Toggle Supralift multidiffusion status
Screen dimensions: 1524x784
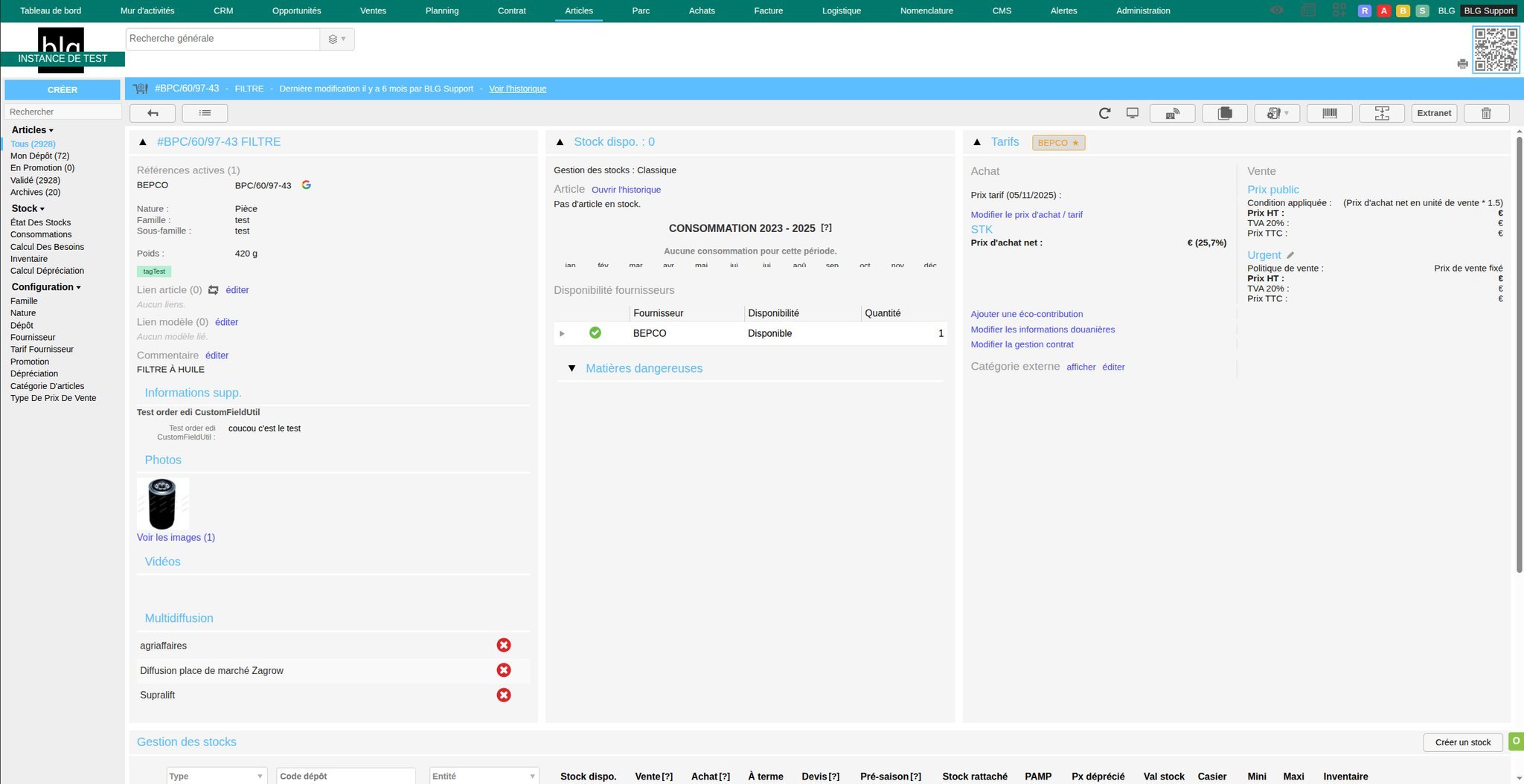click(504, 695)
